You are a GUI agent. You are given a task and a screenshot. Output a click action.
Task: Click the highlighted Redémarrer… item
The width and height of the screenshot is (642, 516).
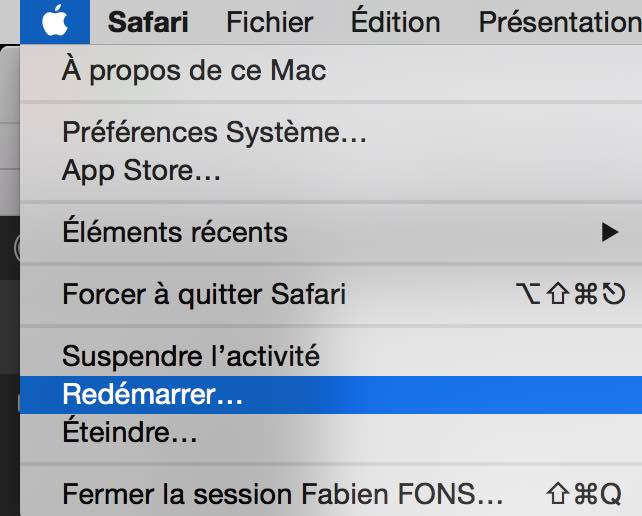pyautogui.click(x=153, y=394)
